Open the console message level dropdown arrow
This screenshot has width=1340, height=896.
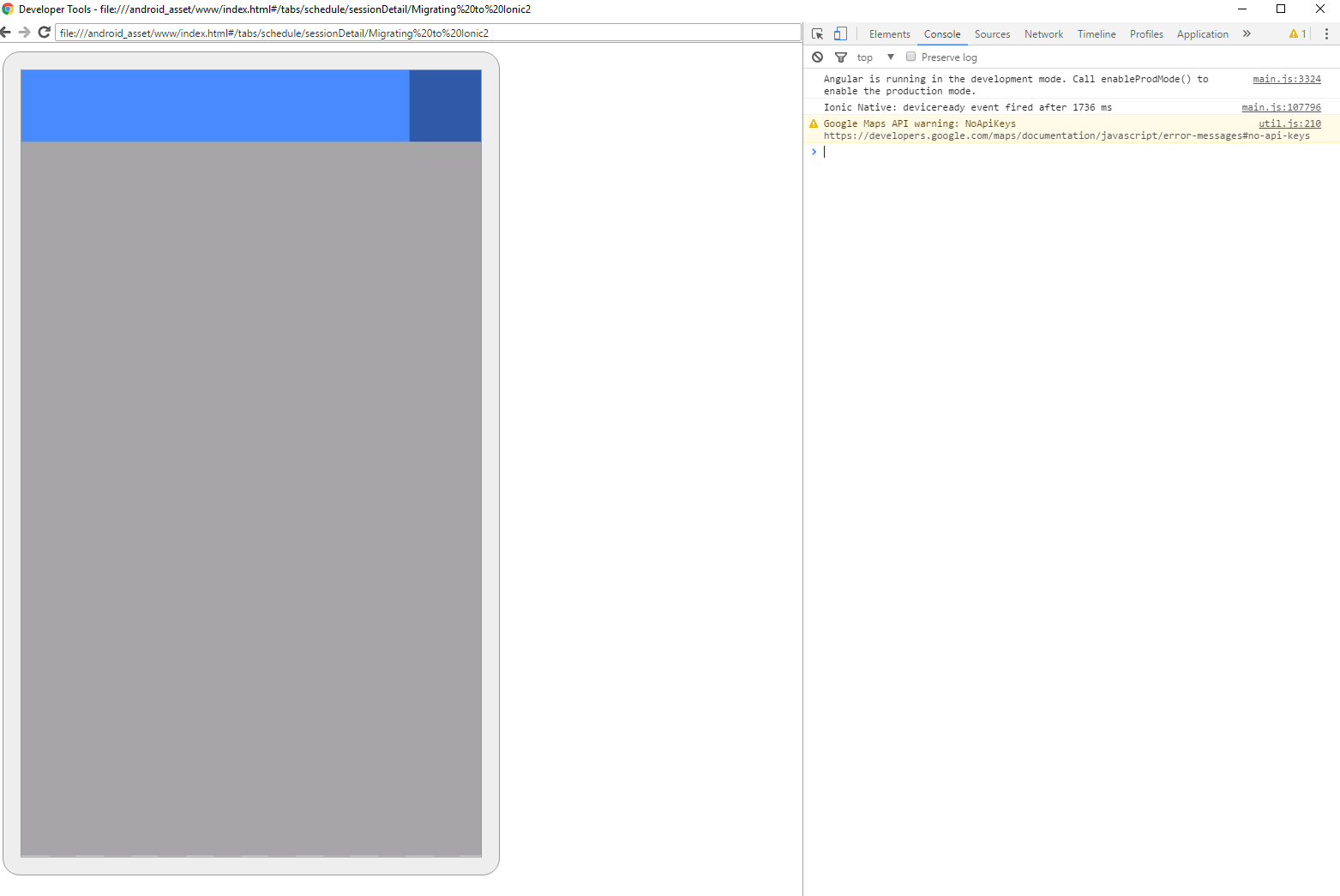(891, 57)
